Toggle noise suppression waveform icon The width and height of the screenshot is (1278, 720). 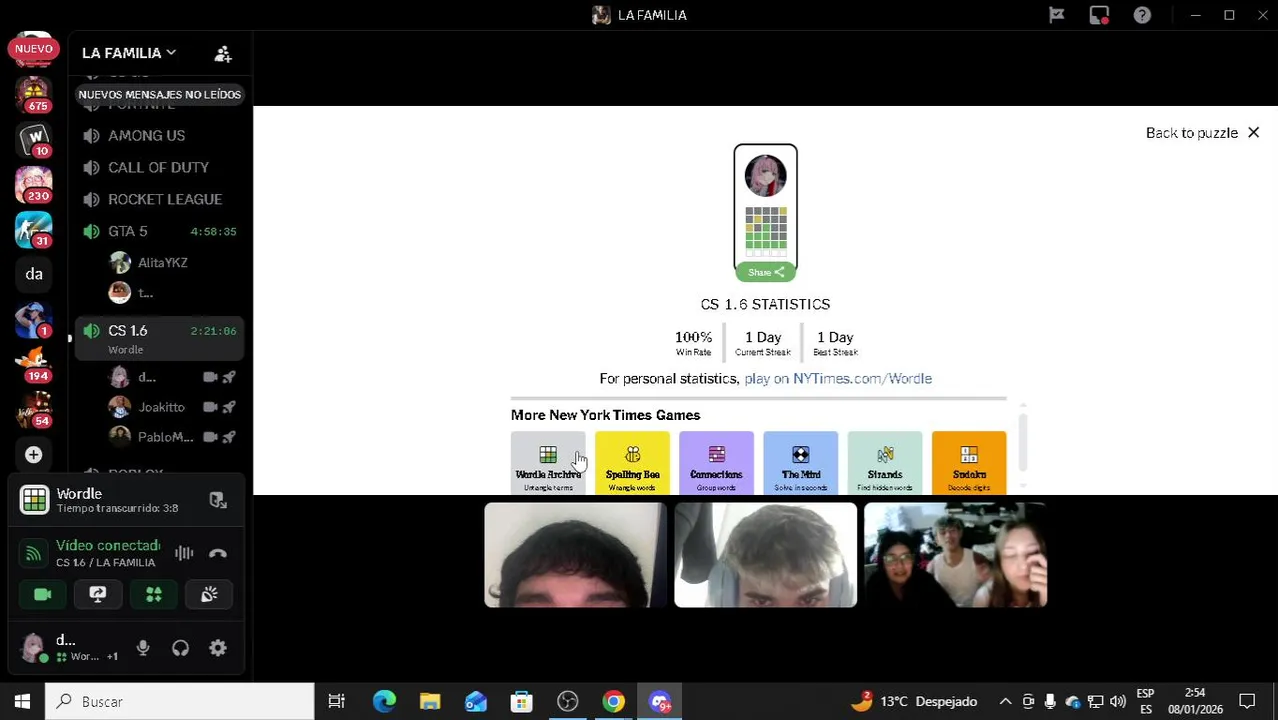coord(184,553)
